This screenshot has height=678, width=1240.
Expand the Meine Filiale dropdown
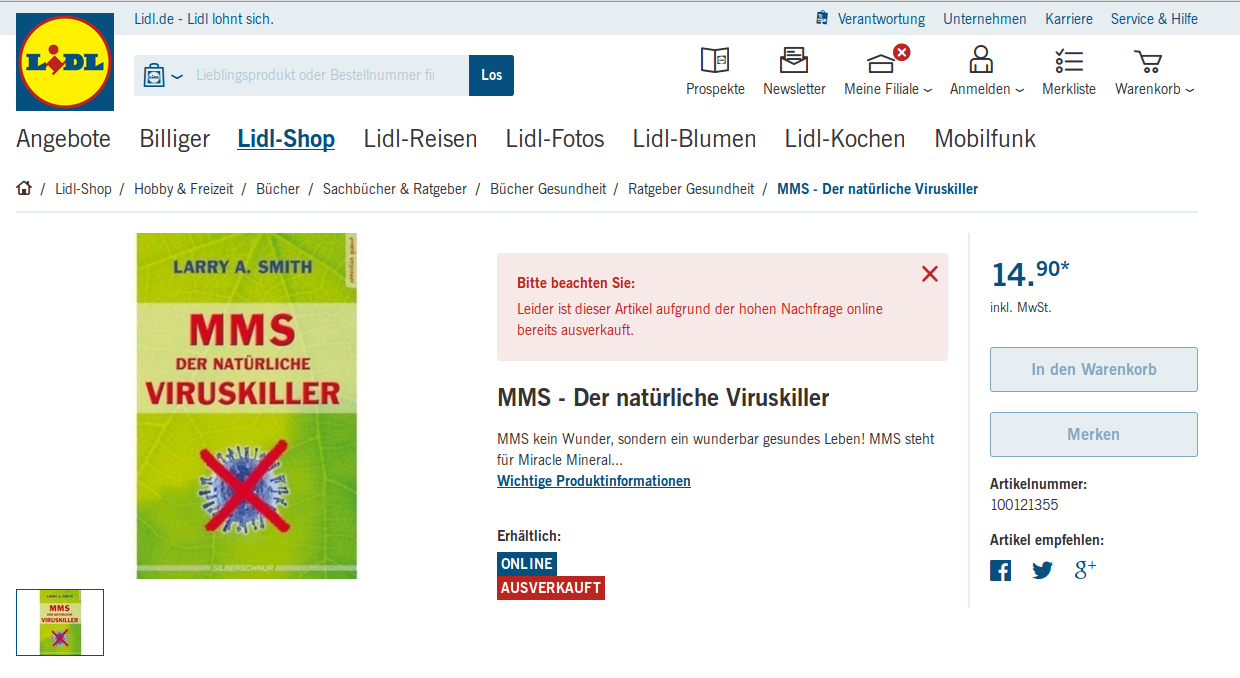coord(888,89)
